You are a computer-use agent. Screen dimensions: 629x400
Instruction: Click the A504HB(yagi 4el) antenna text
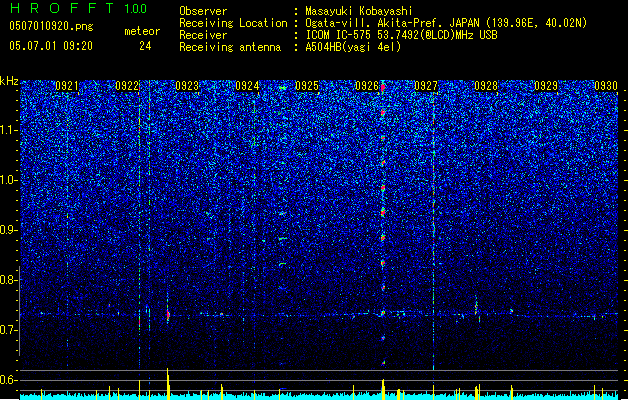tap(353, 47)
